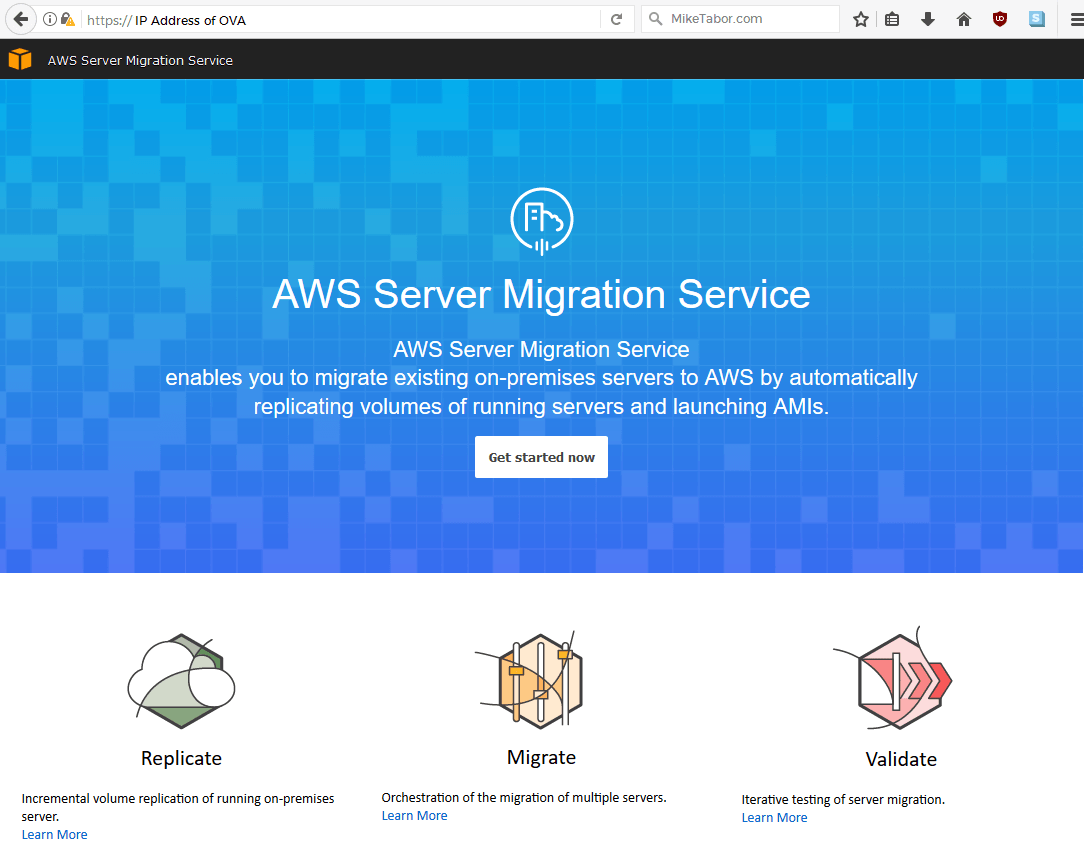Focus the address bar URL field
Screen dimensions: 1084x848
[x=339, y=20]
